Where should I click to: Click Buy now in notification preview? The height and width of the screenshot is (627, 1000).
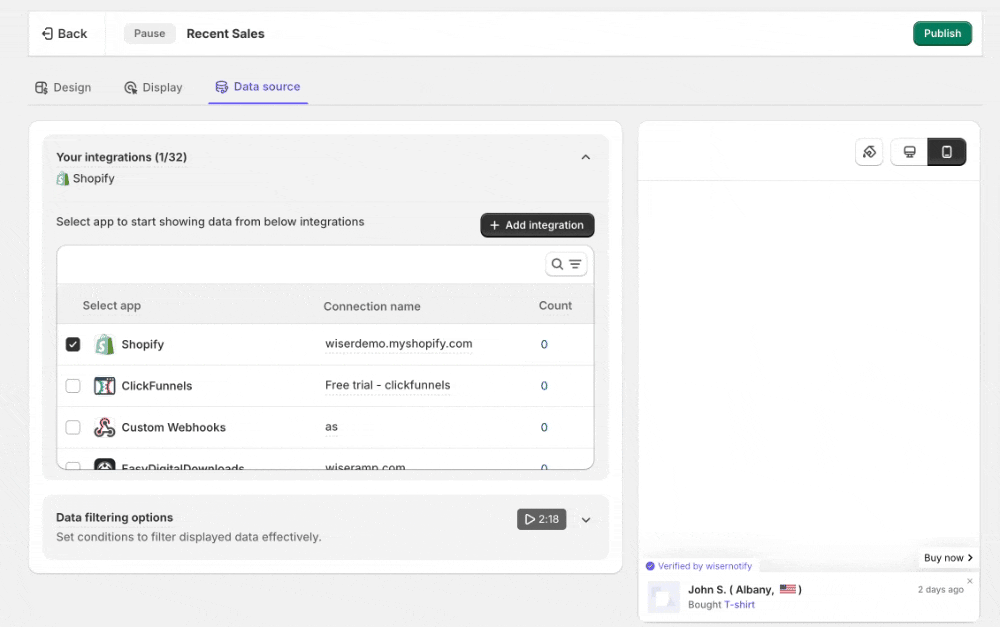pyautogui.click(x=948, y=557)
